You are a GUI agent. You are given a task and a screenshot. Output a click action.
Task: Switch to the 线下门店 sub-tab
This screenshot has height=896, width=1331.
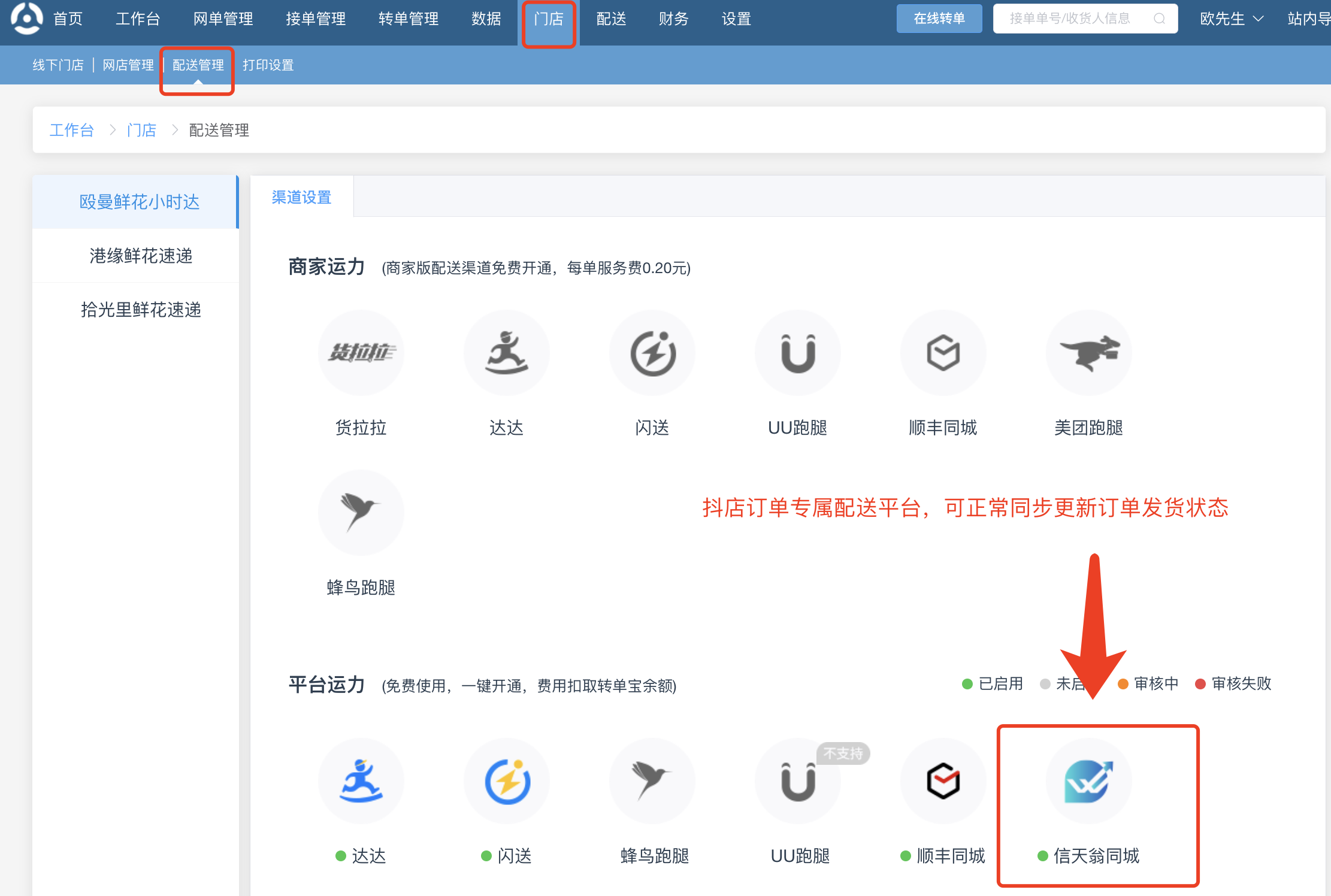click(x=58, y=65)
